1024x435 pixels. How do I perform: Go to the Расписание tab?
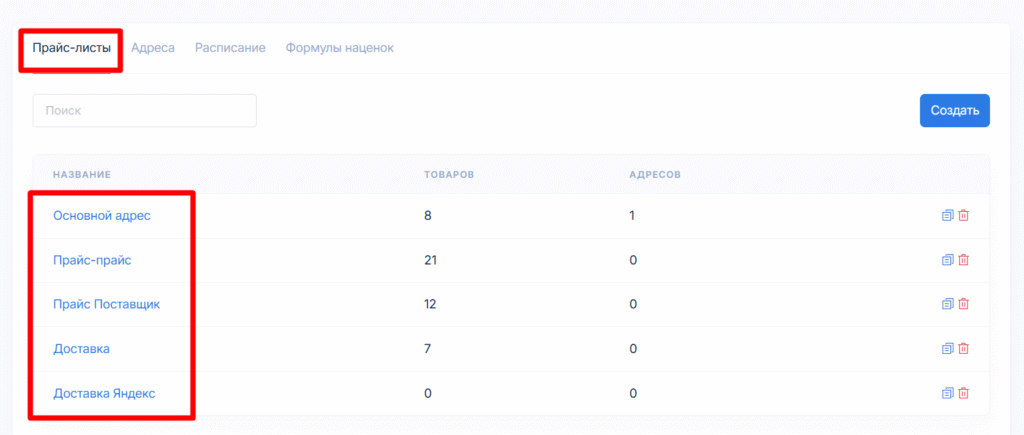click(x=230, y=48)
